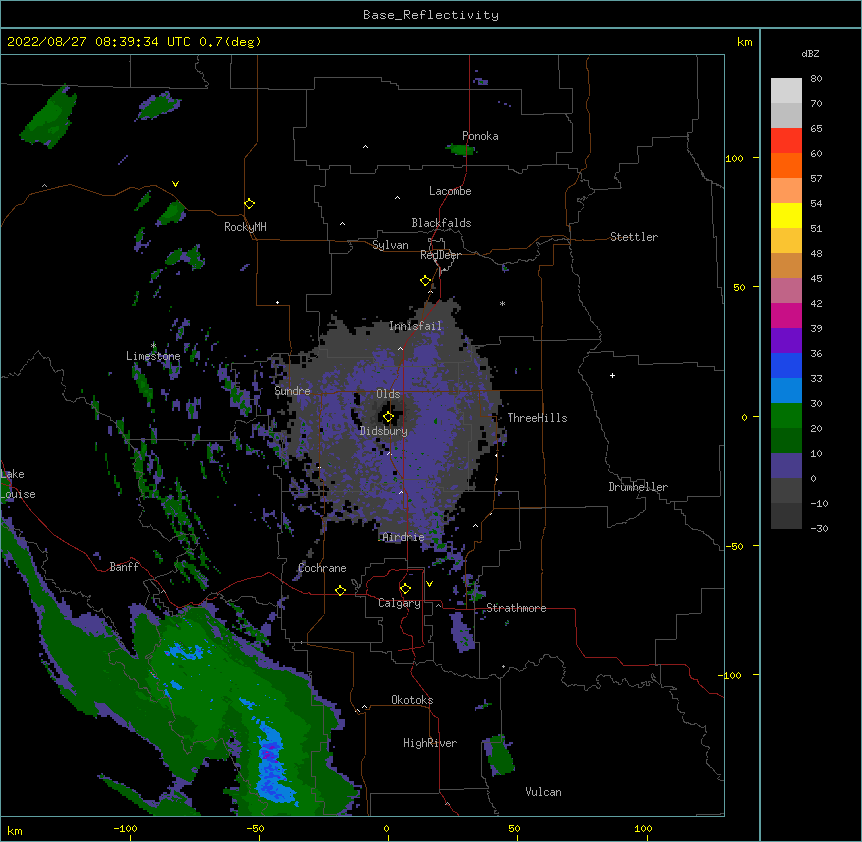Image resolution: width=862 pixels, height=842 pixels.
Task: Click the Airdrie city label
Action: tap(403, 537)
